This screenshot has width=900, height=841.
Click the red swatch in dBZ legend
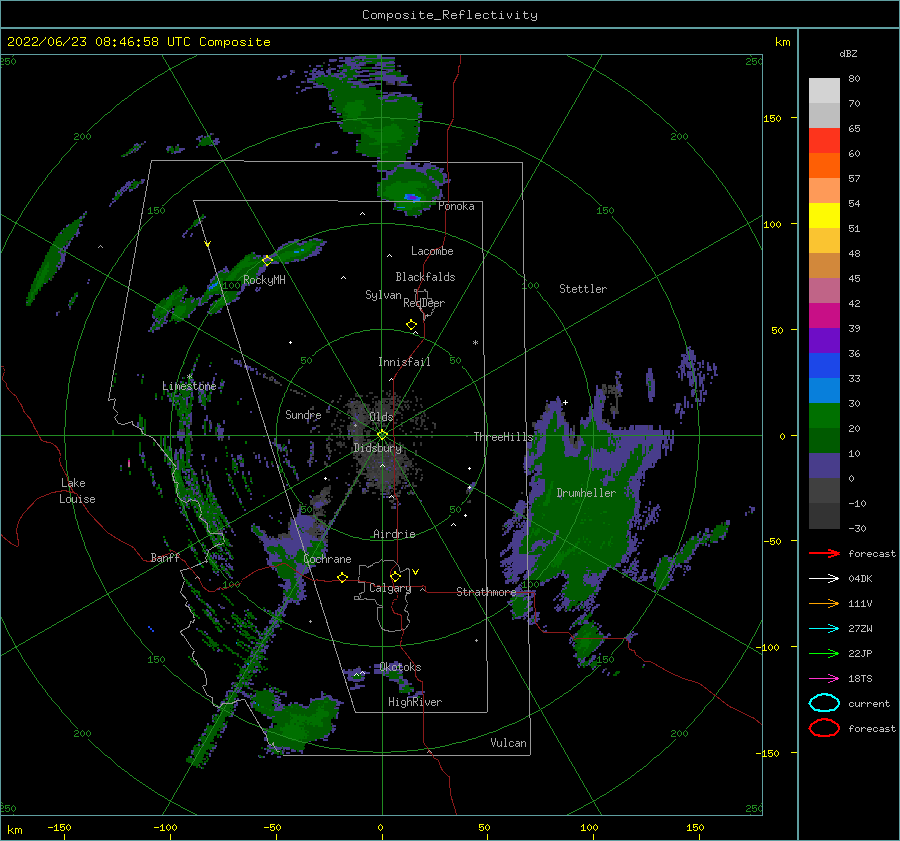coord(824,141)
